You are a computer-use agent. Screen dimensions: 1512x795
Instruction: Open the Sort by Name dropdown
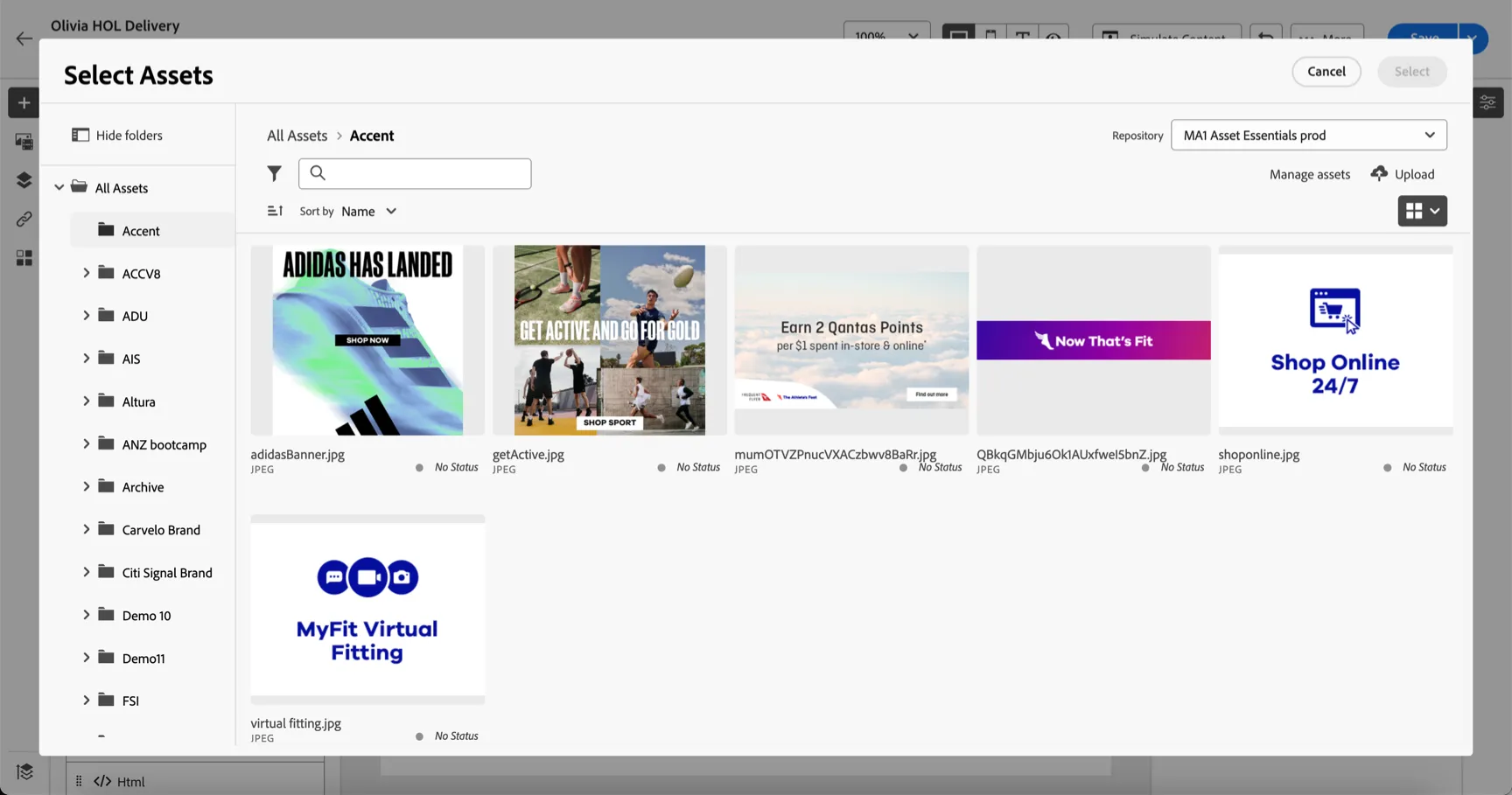coord(368,211)
